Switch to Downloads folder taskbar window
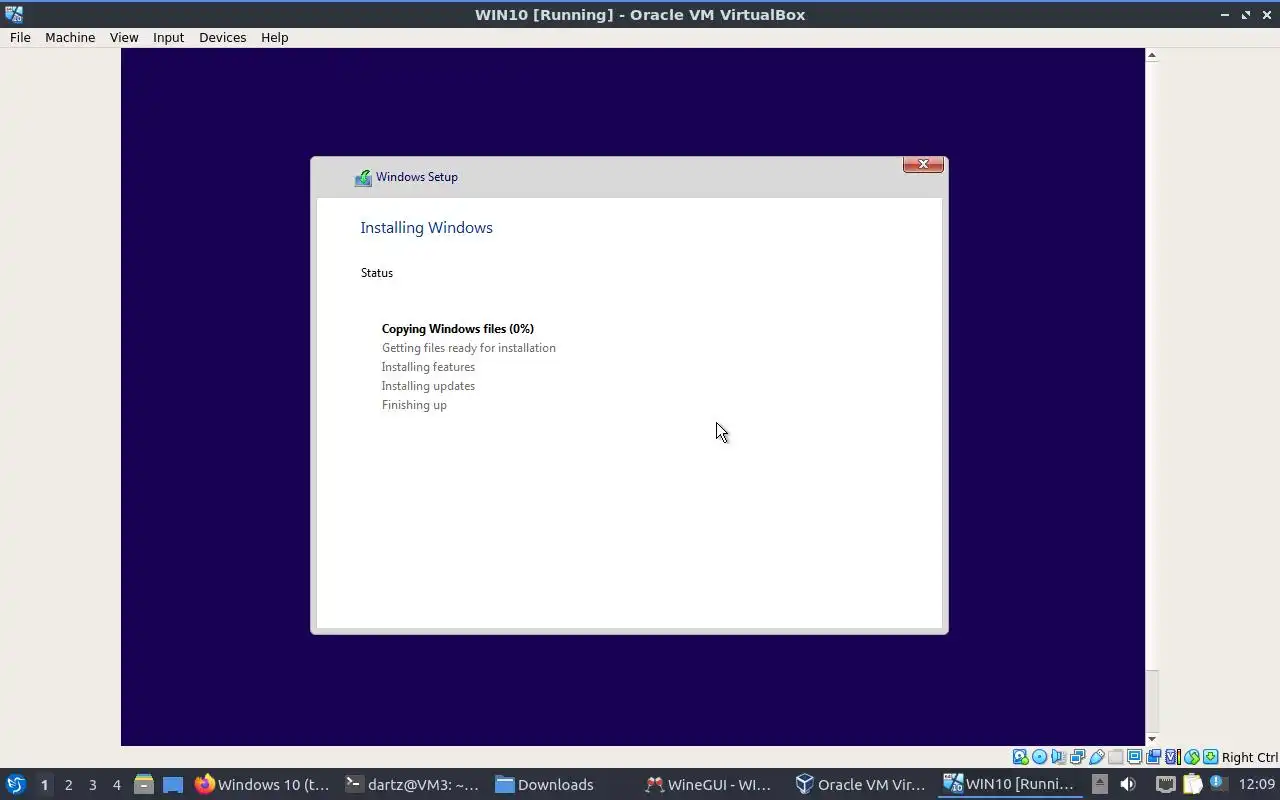Screen dimensions: 1280x800 562,785
